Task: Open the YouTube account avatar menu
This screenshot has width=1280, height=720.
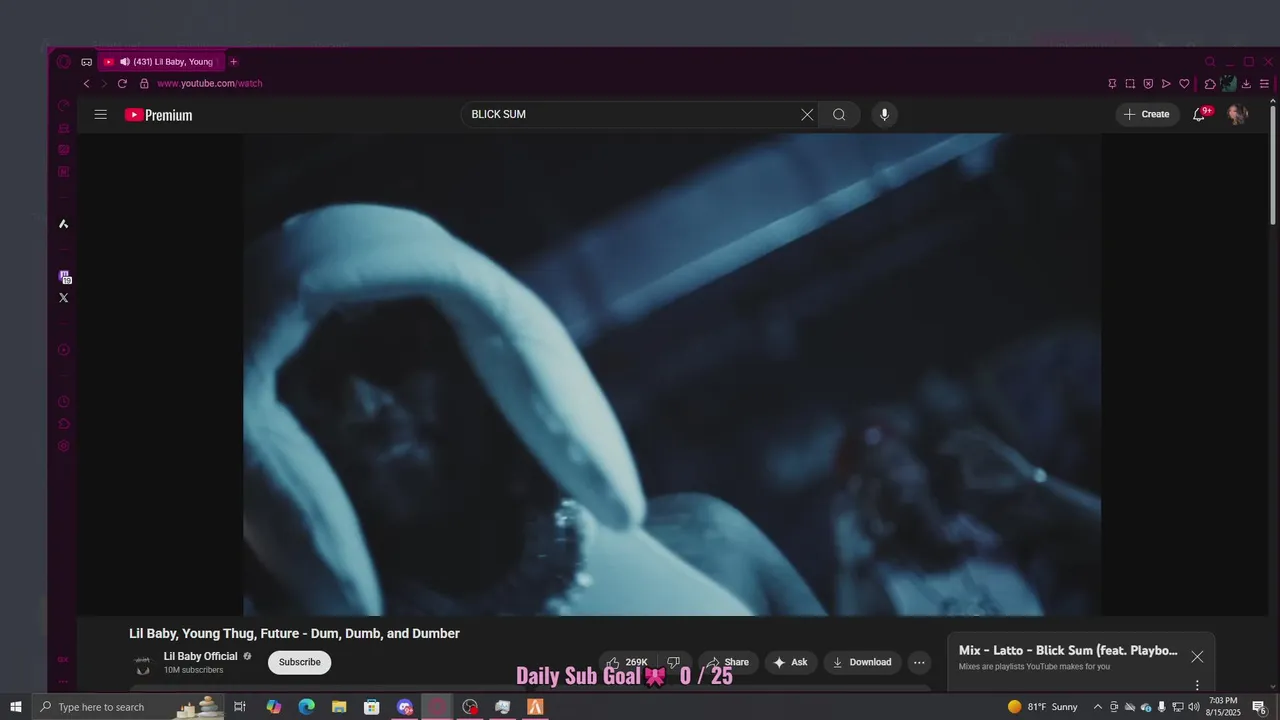Action: [1237, 114]
